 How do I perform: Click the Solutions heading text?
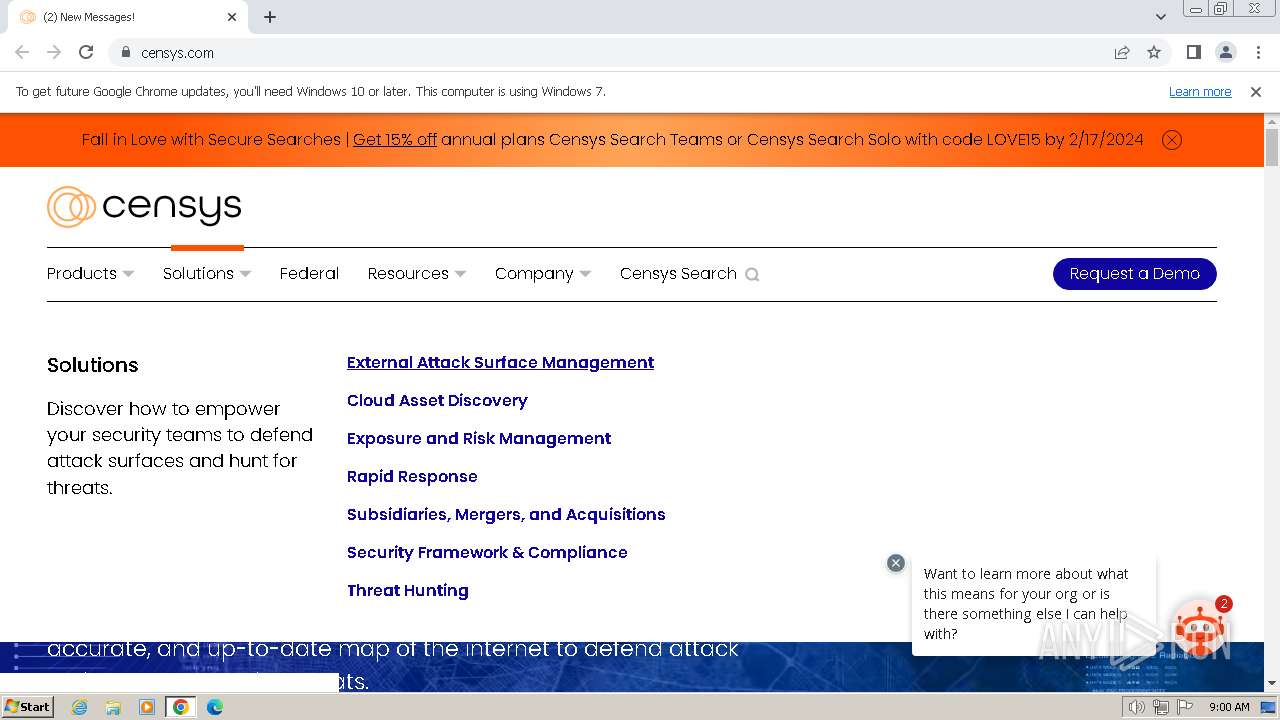[x=93, y=365]
